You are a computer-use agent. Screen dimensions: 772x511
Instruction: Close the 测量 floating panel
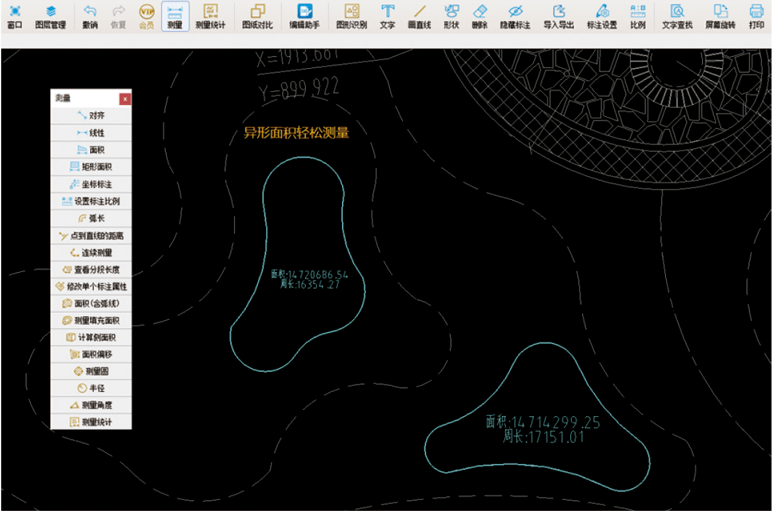point(124,99)
